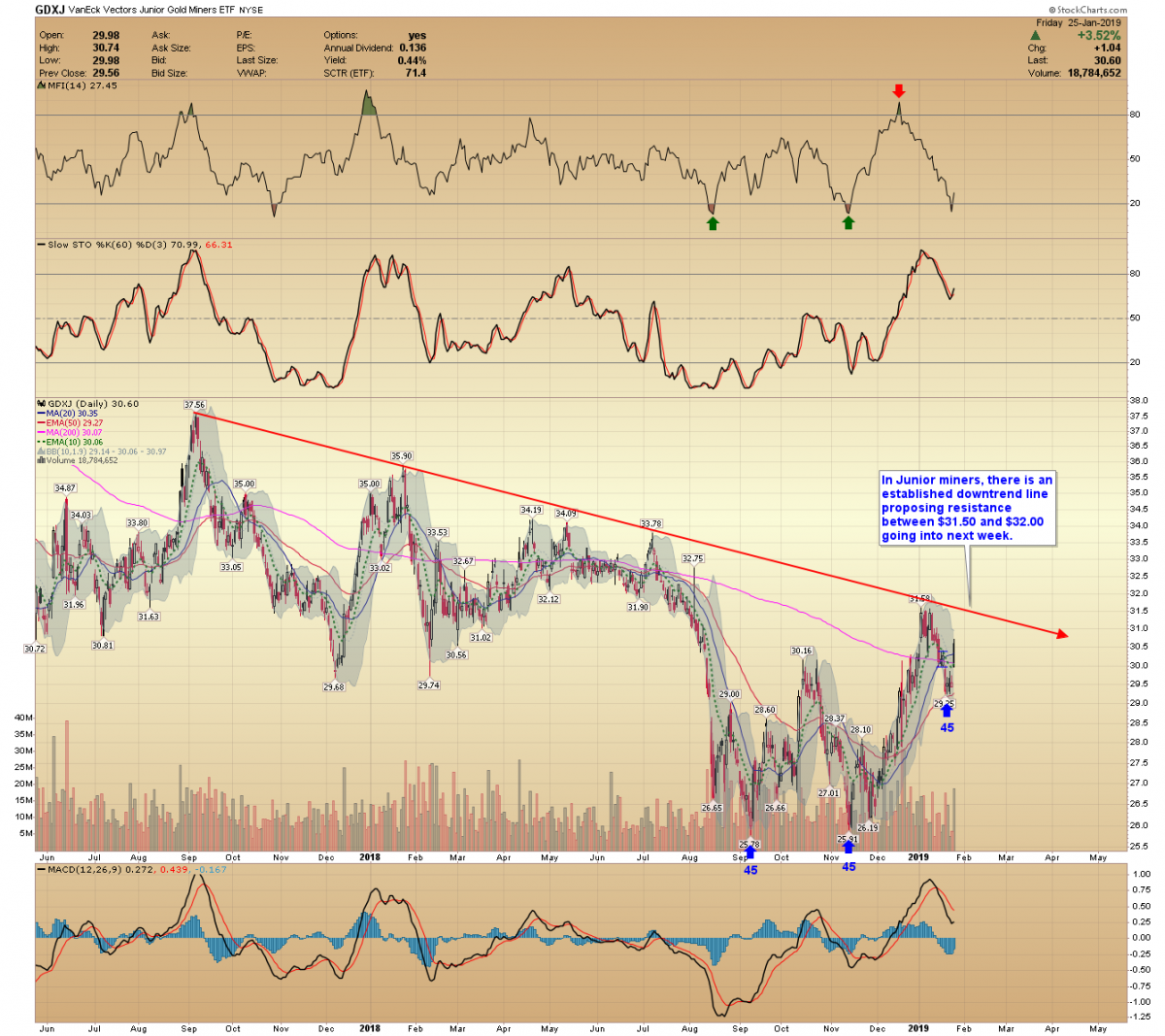1165x1036 pixels.
Task: Click the 35.90 price high label
Action: [x=402, y=455]
